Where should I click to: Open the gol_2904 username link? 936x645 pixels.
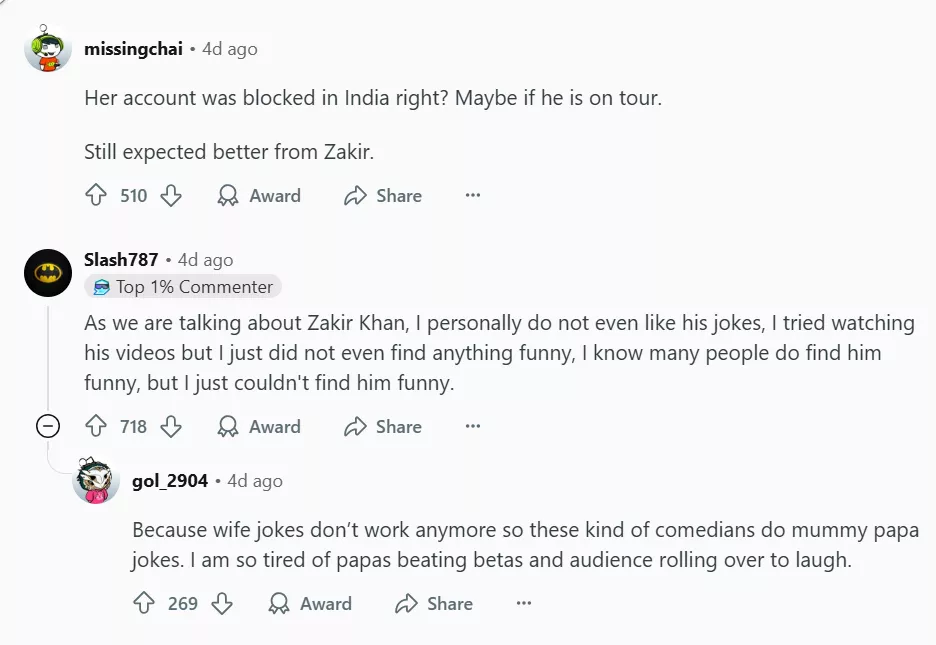(x=170, y=481)
